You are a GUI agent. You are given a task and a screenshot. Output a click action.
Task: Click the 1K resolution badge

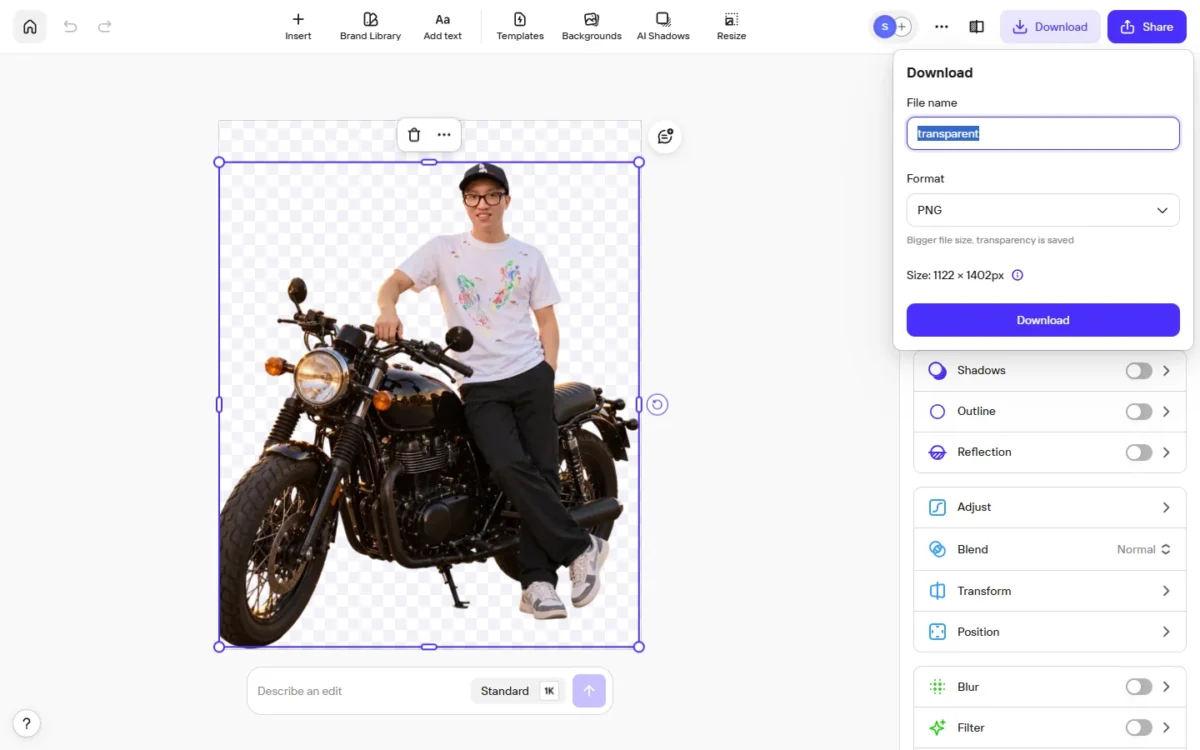549,691
